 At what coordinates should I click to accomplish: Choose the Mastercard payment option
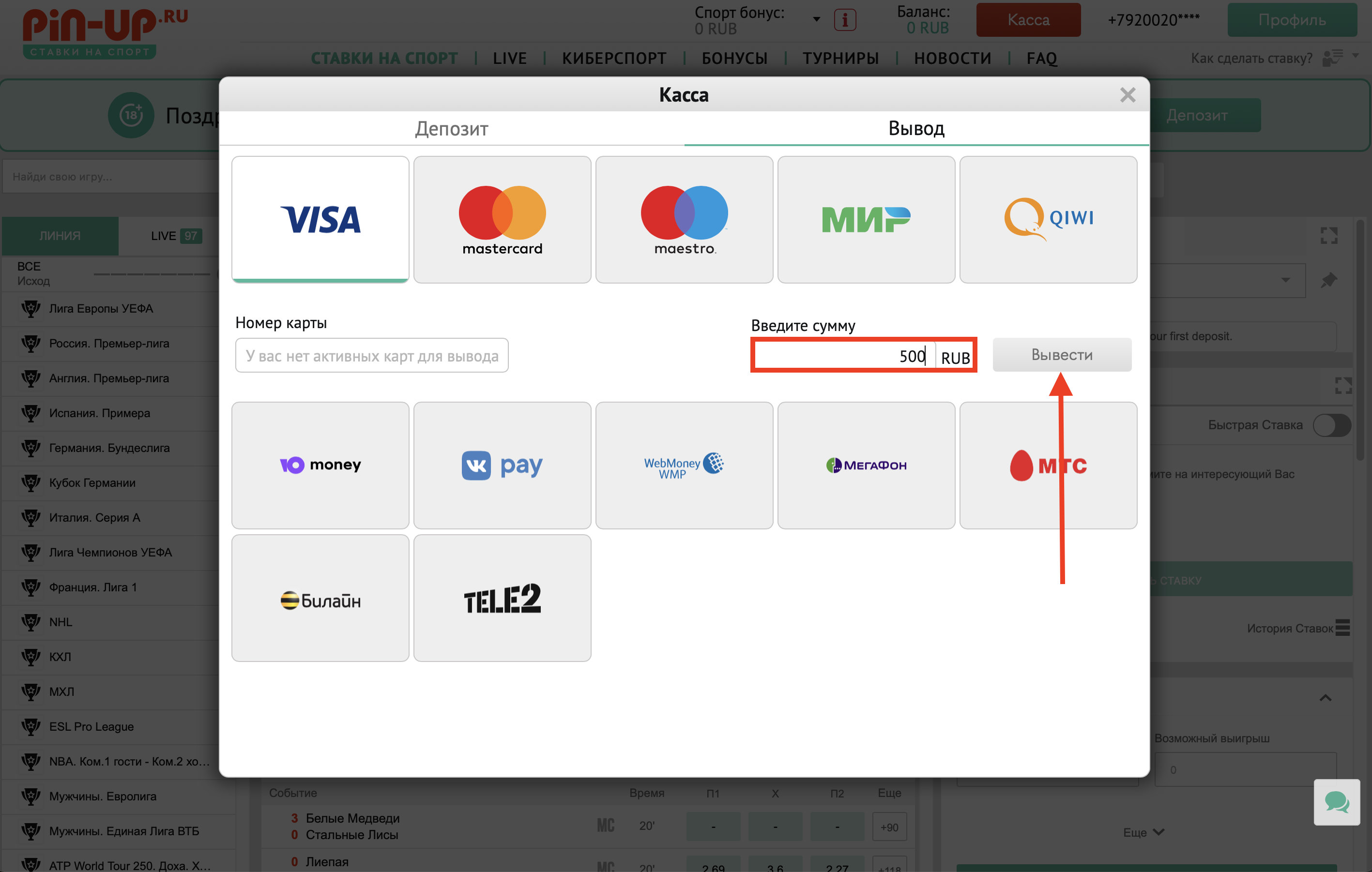tap(502, 219)
